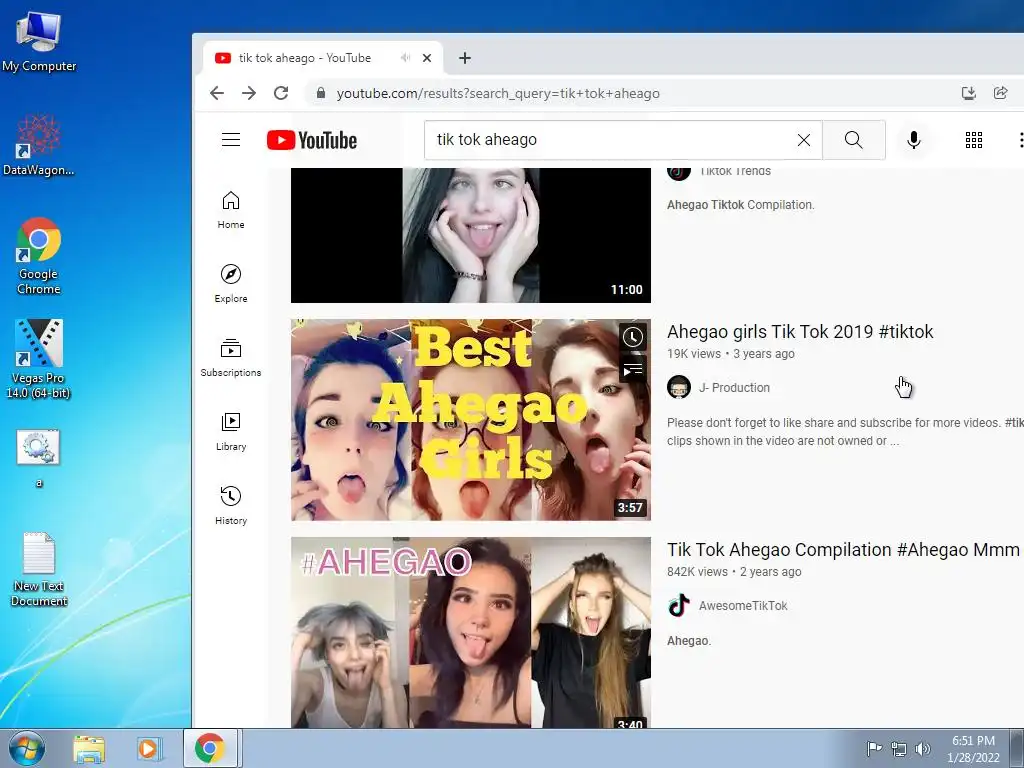Click the magnifier search button
Screen dimensions: 1024x768
(x=854, y=140)
